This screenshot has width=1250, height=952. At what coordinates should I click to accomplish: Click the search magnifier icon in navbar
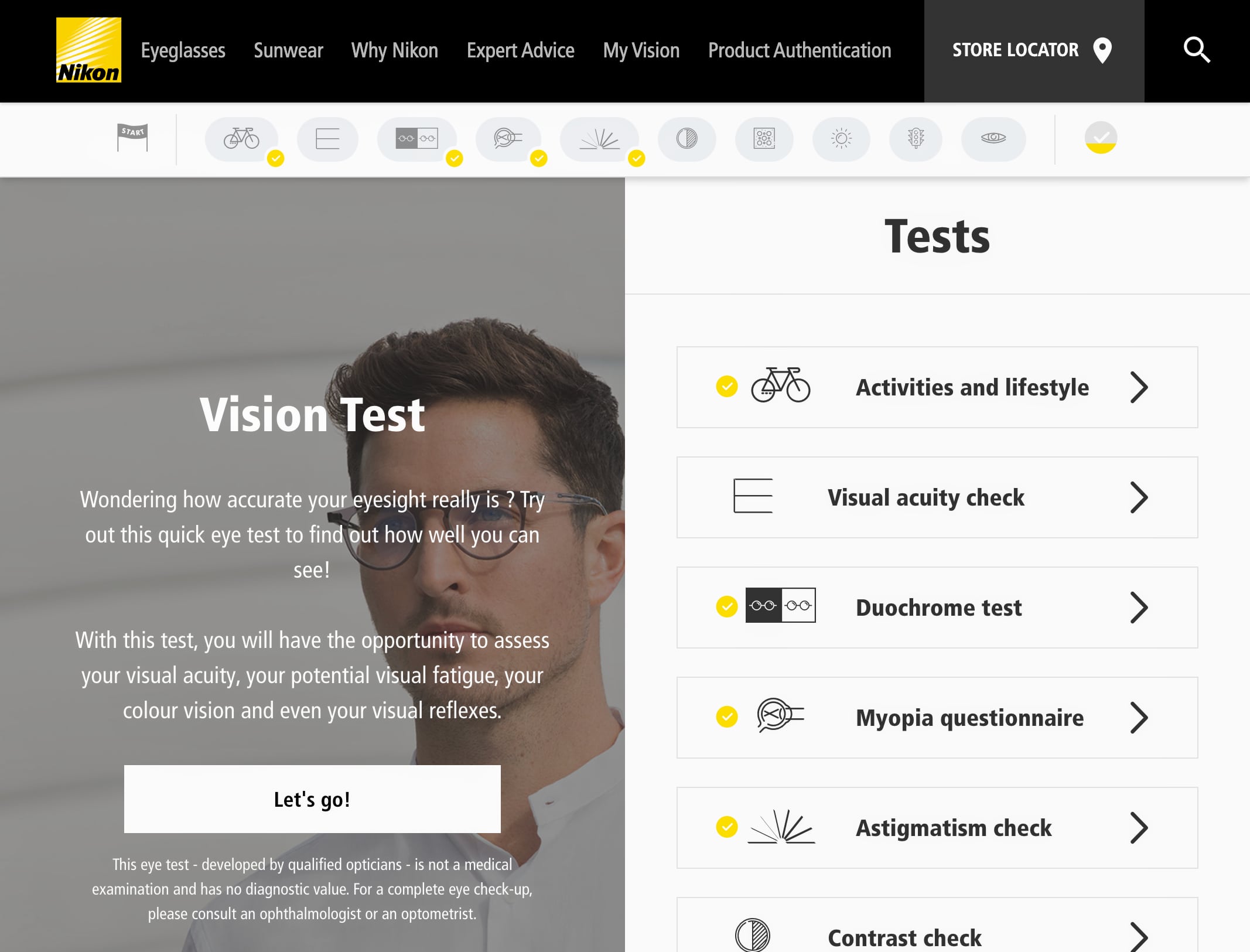[1197, 50]
